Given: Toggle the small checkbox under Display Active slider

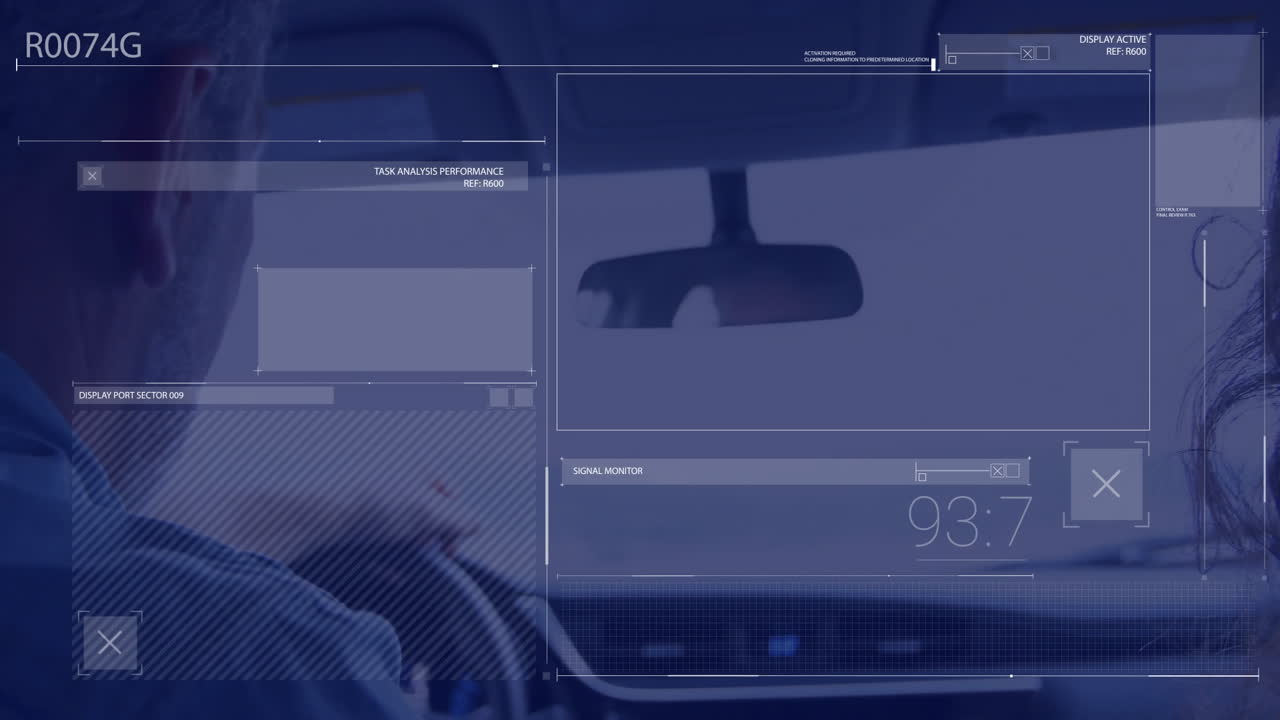Looking at the screenshot, I should point(951,60).
